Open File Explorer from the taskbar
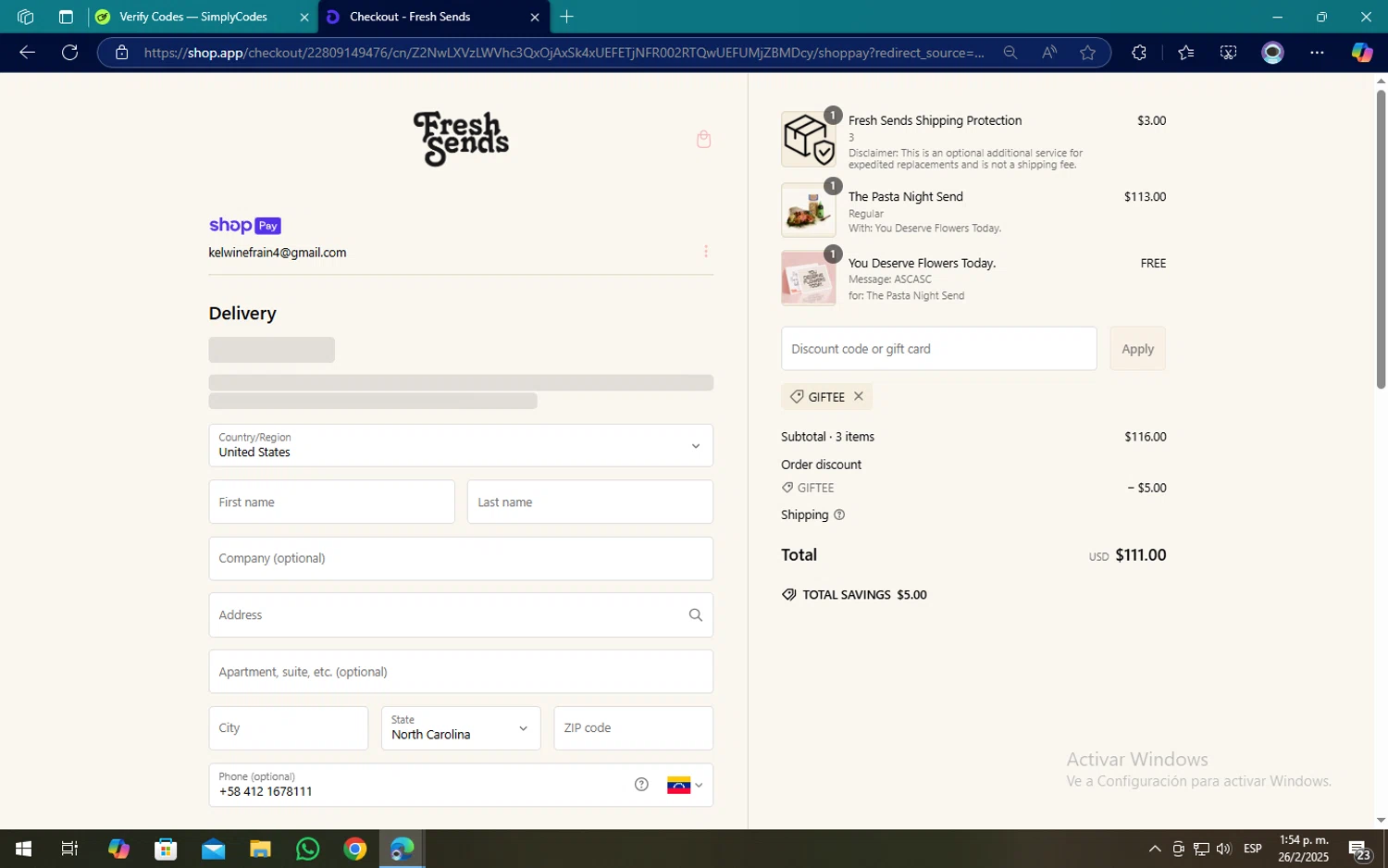The width and height of the screenshot is (1388, 868). tap(260, 849)
